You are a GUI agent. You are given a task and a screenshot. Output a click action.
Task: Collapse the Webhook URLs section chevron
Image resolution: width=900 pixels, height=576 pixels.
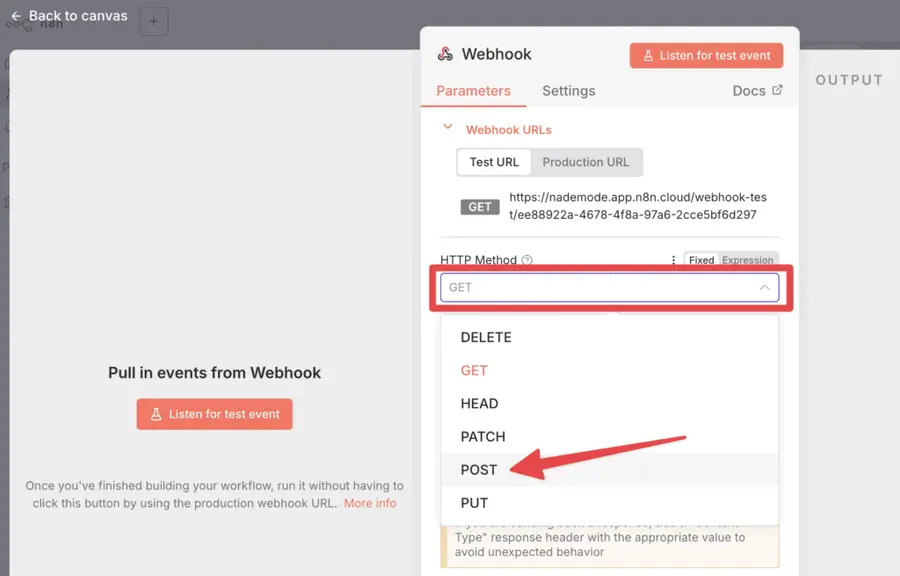tap(448, 127)
